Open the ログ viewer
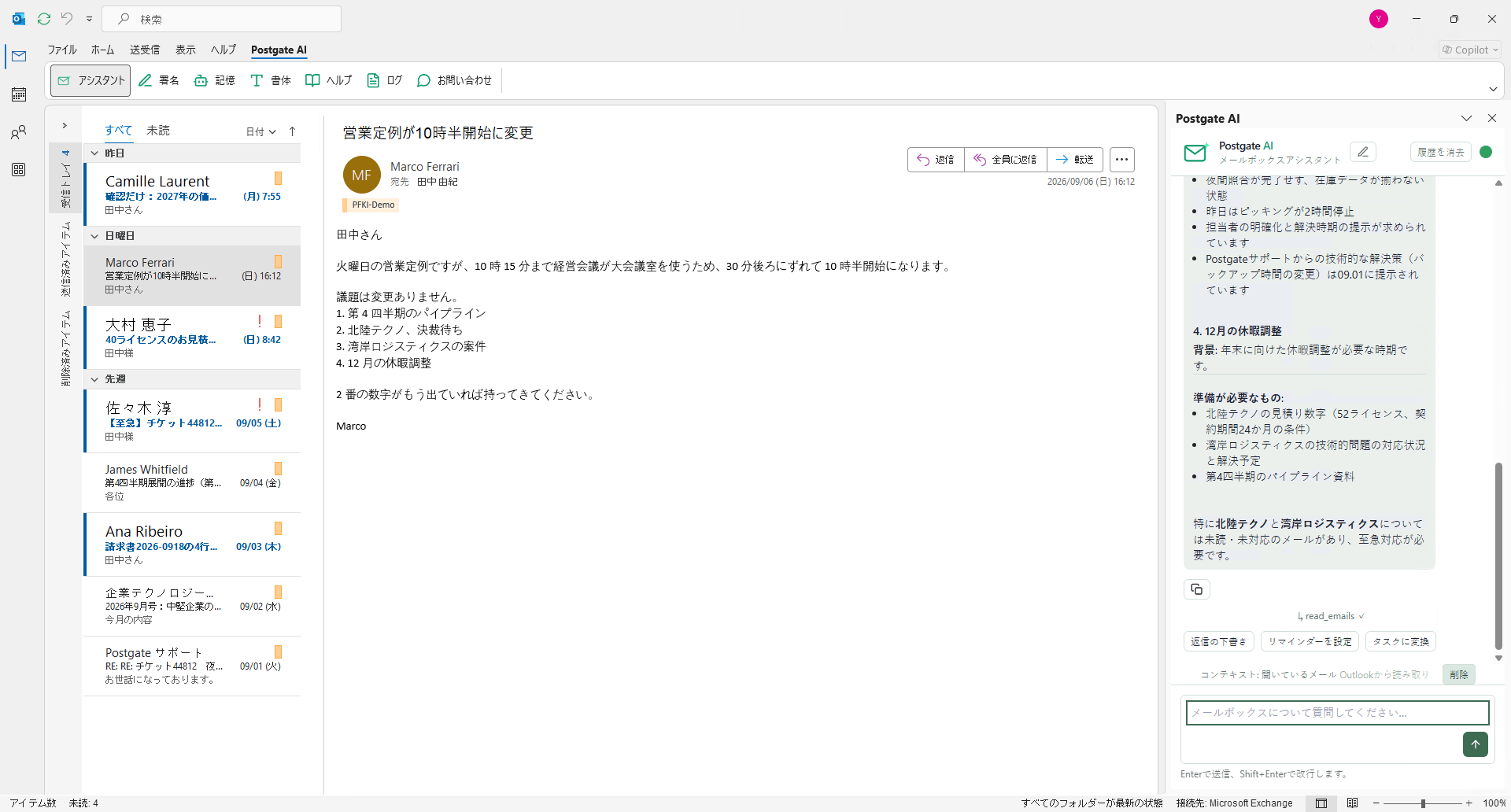 pyautogui.click(x=385, y=80)
